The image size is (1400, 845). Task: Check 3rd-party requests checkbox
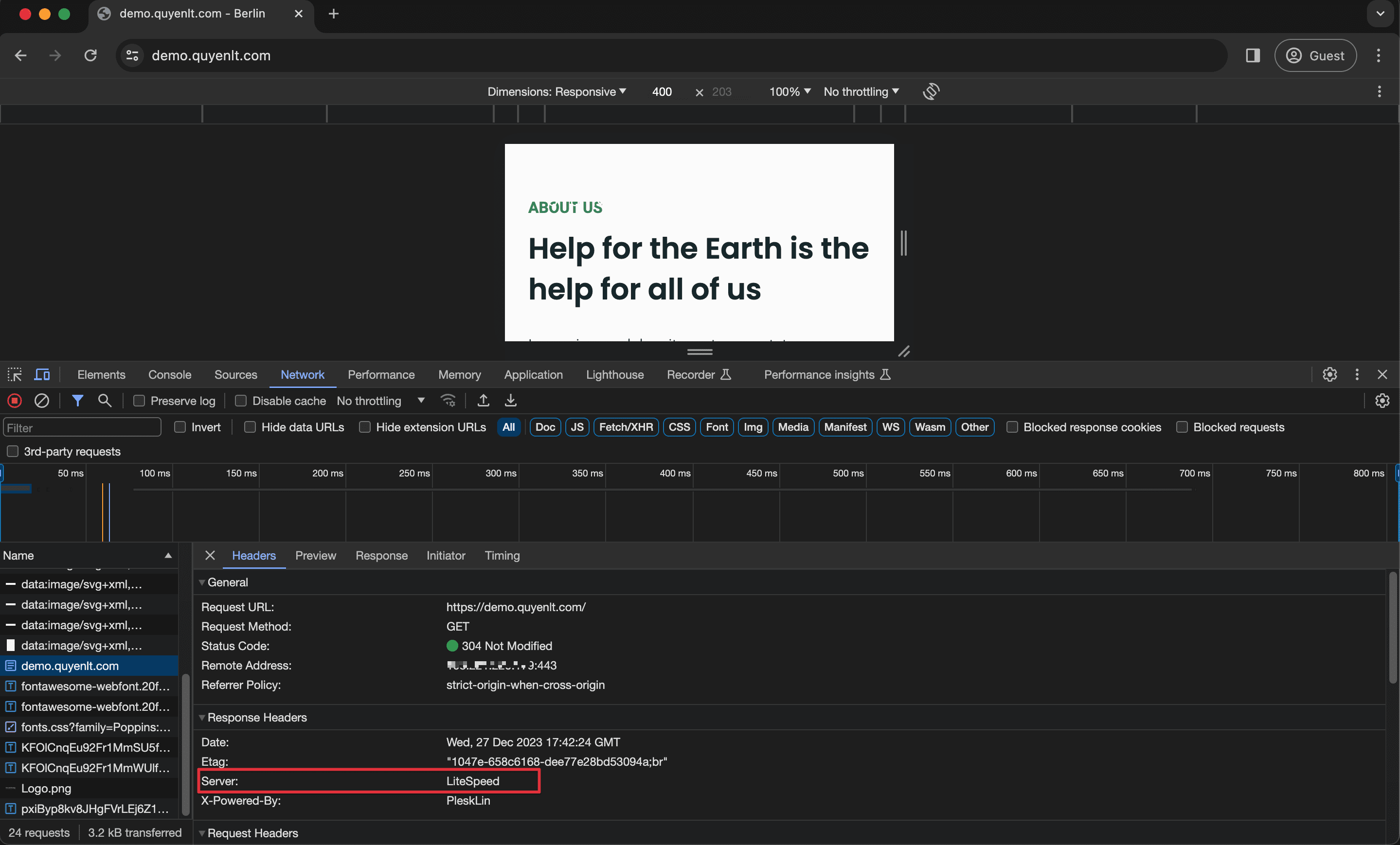coord(13,452)
